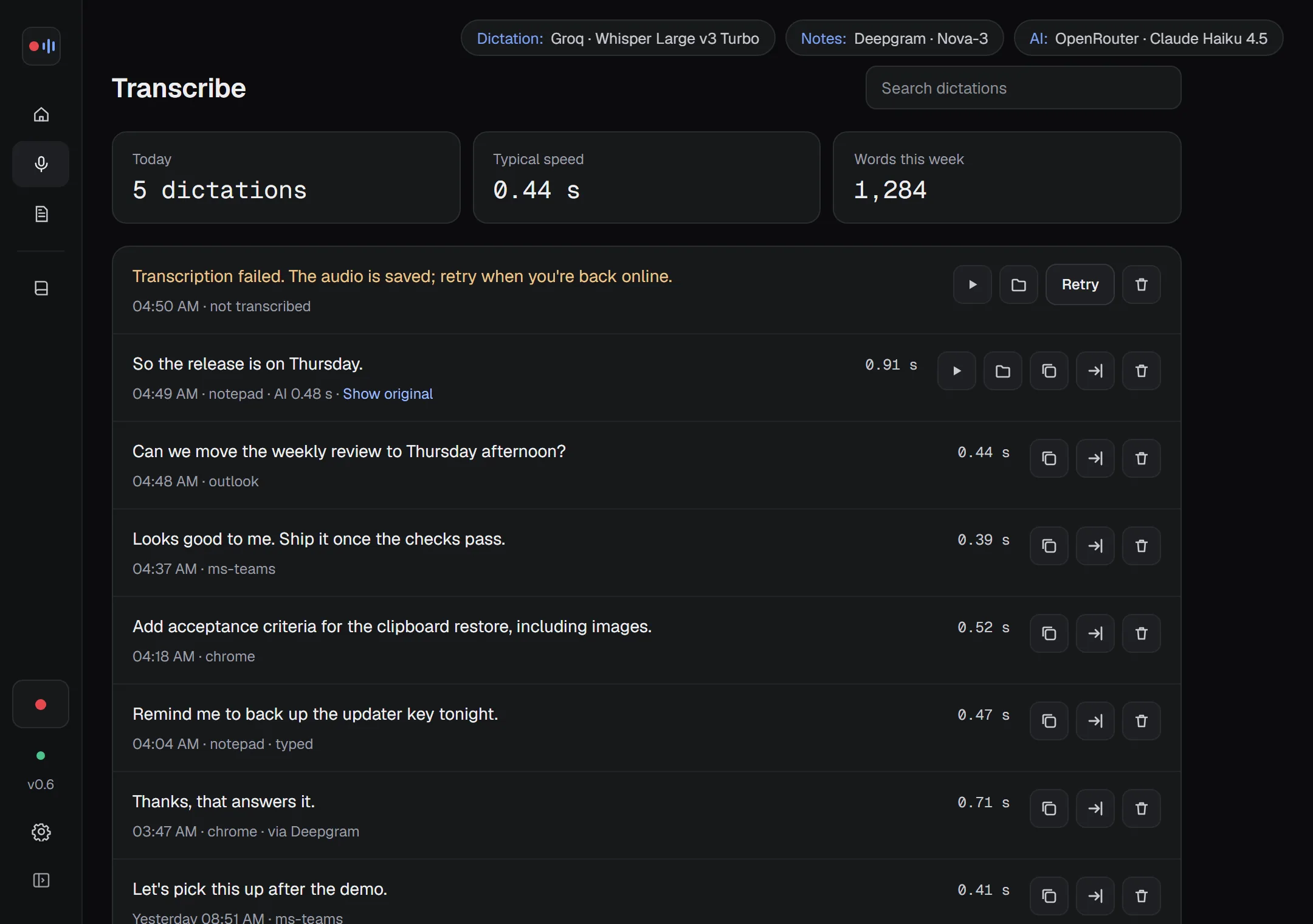Screen dimensions: 1313x924
Task: Click the Words this week card
Action: tap(1007, 178)
